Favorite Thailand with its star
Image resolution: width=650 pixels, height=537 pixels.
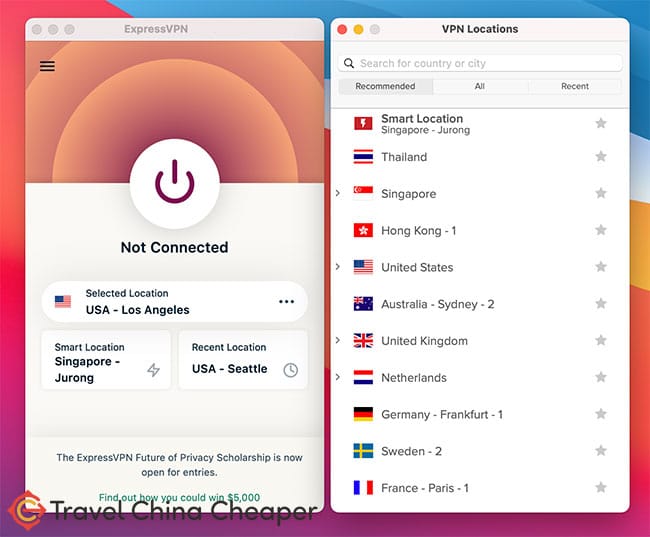[x=601, y=156]
